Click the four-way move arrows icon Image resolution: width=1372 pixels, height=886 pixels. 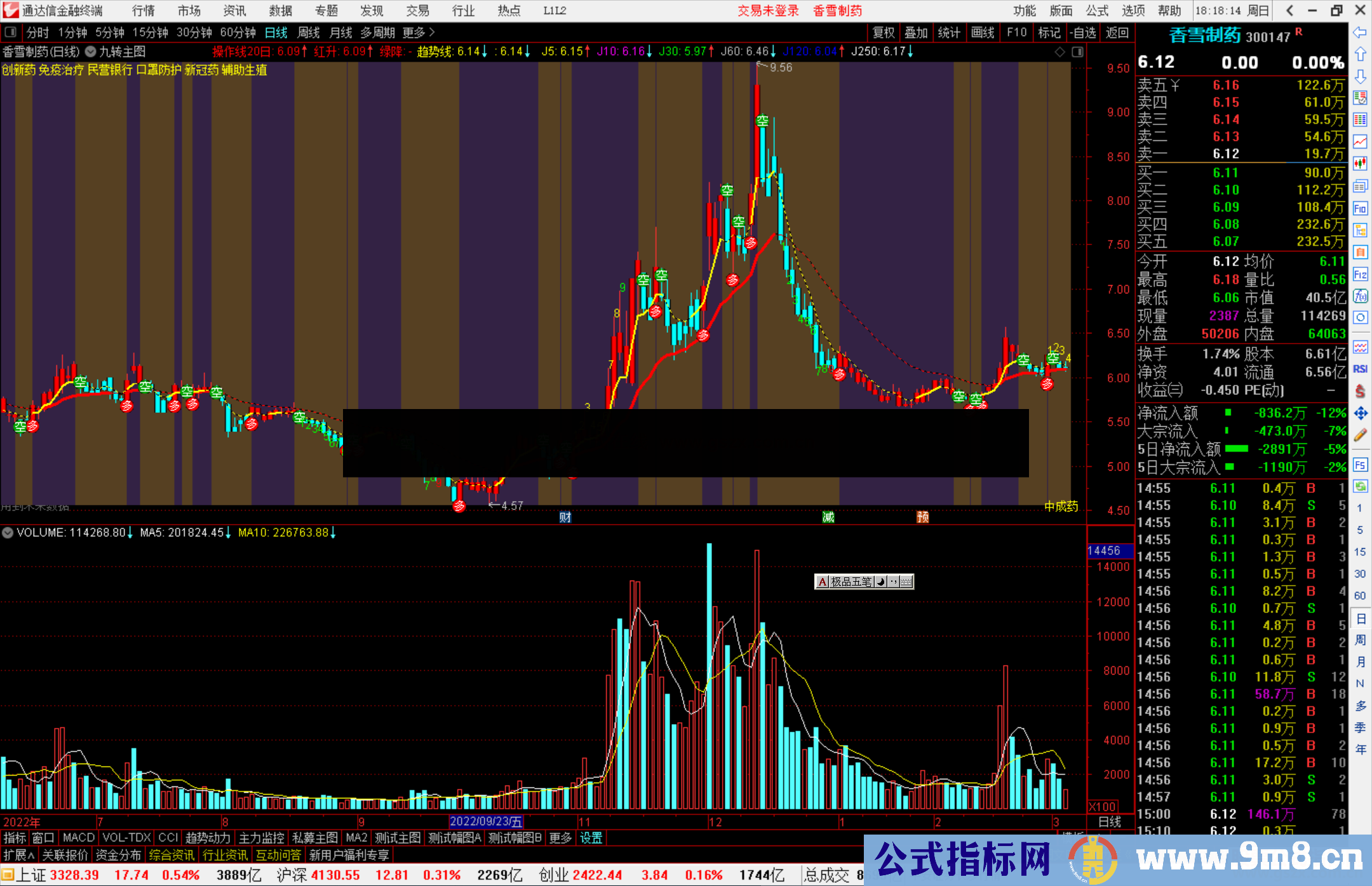click(1360, 413)
